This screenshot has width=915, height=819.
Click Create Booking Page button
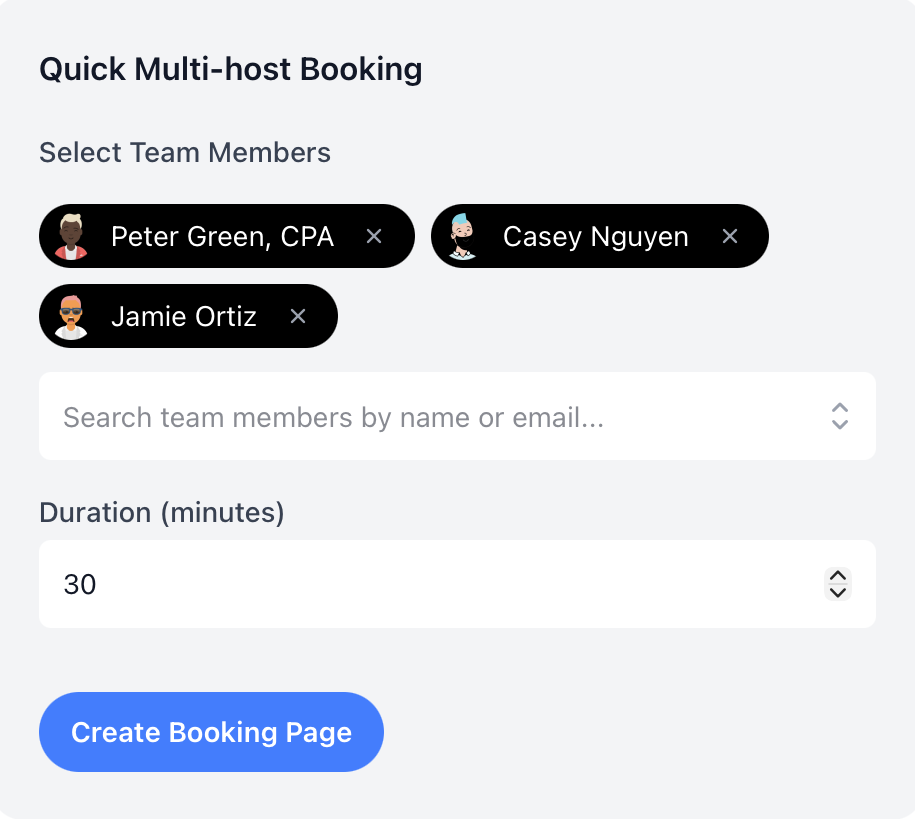tap(211, 732)
